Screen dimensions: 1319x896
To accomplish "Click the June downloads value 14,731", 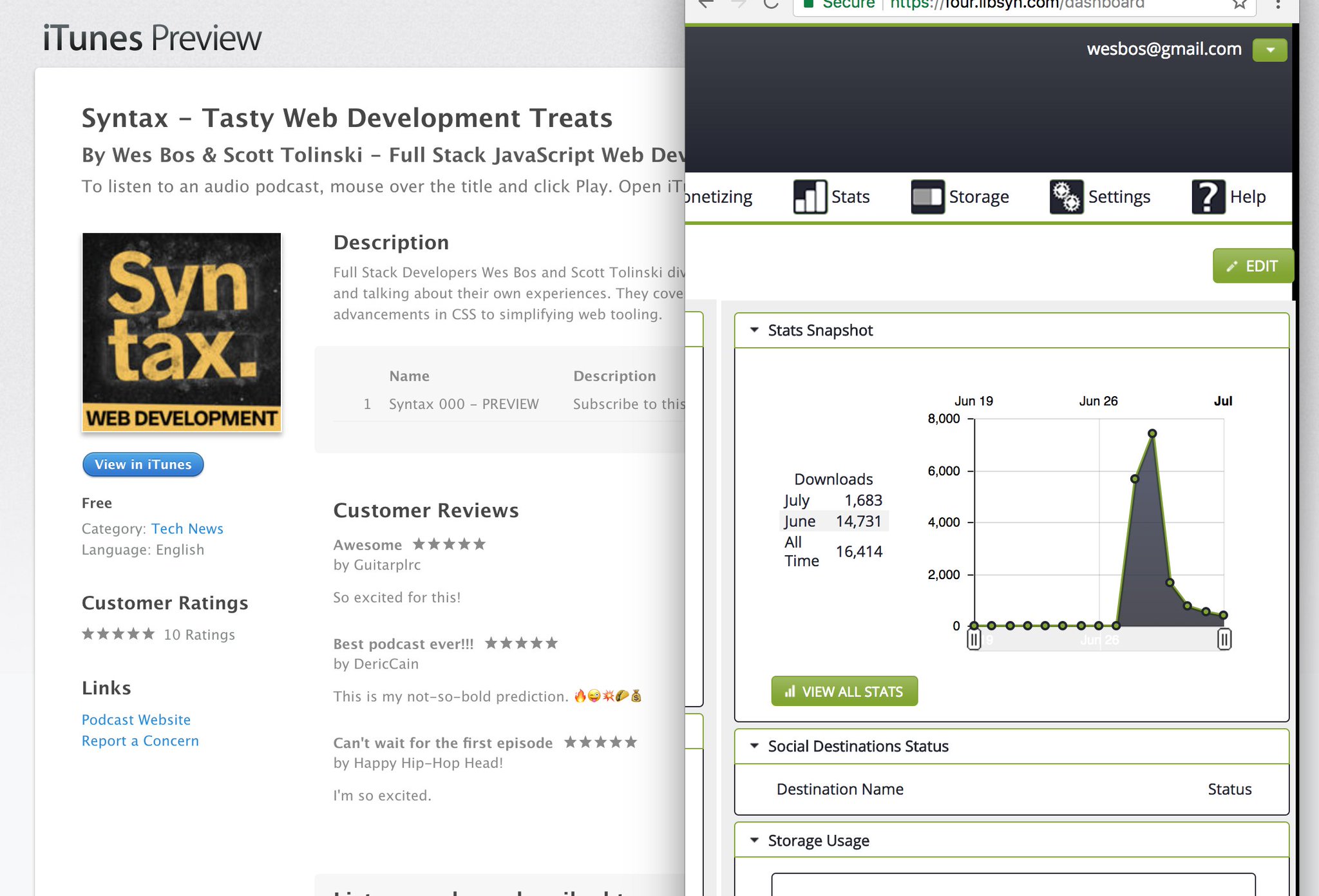I will [859, 521].
